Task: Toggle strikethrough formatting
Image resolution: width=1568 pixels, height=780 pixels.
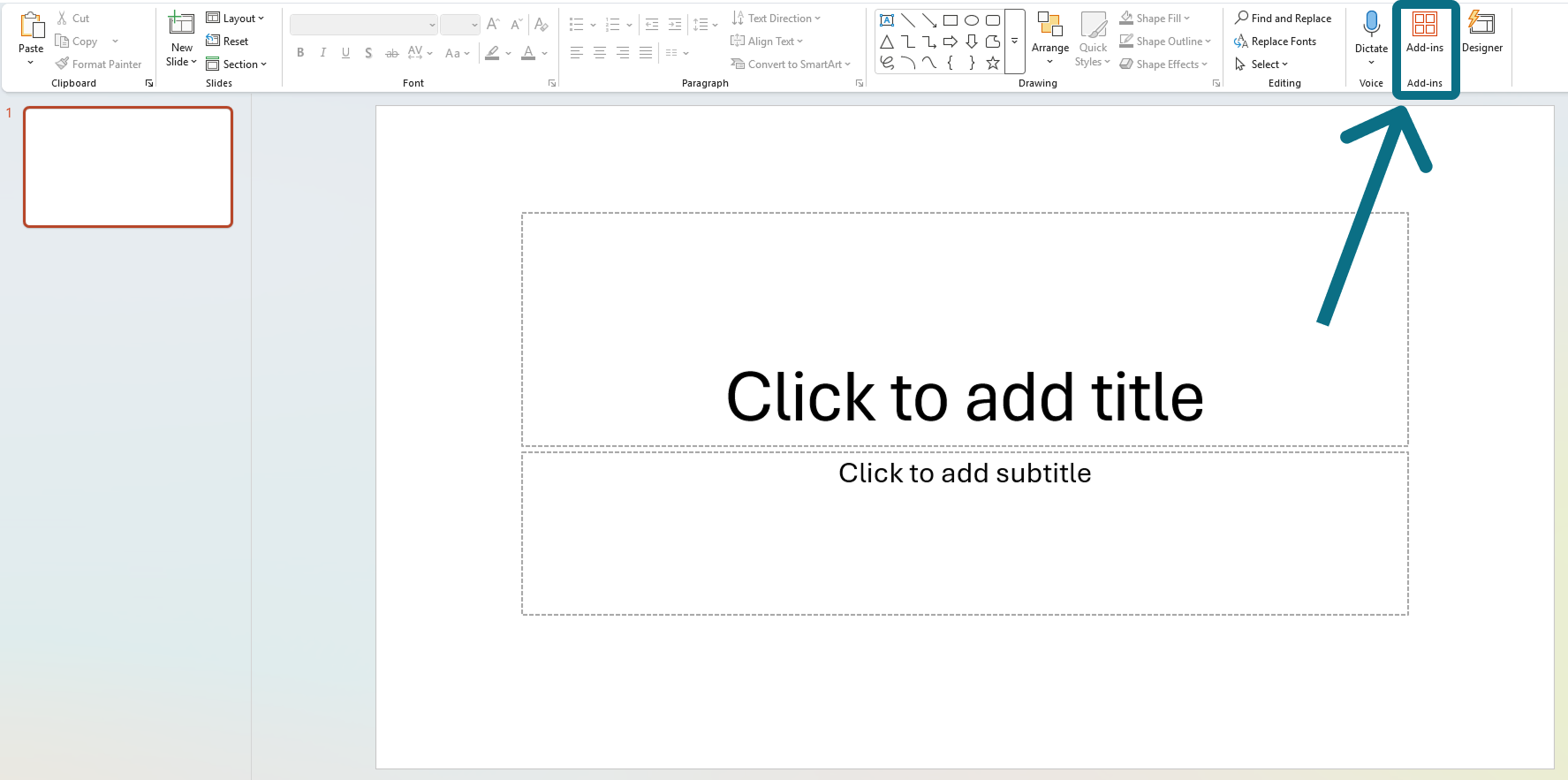Action: point(391,53)
